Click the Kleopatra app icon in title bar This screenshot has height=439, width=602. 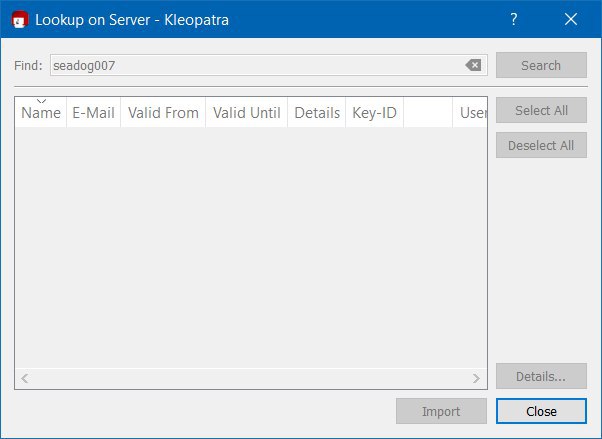click(x=20, y=20)
